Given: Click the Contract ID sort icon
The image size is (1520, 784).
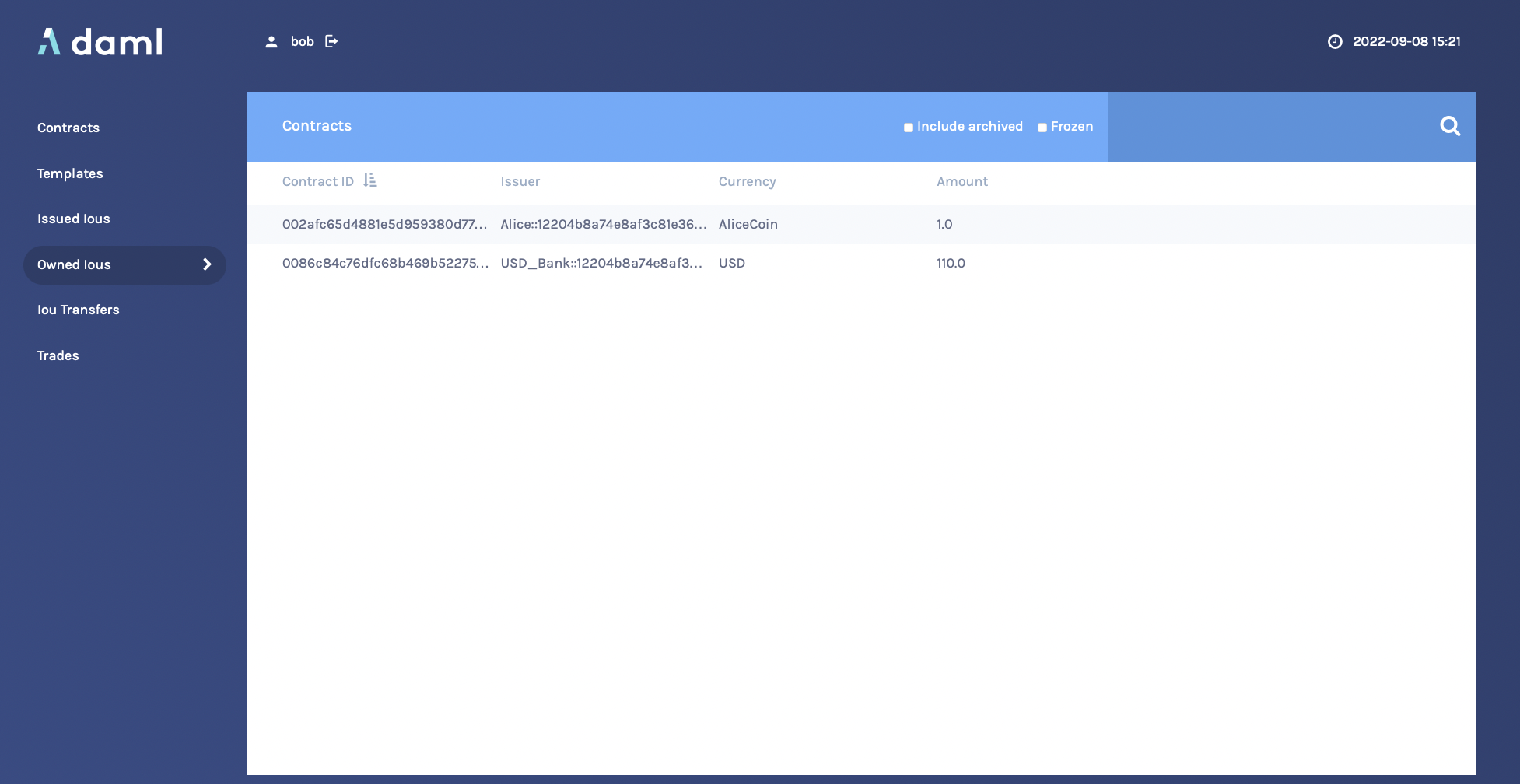Looking at the screenshot, I should click(370, 180).
